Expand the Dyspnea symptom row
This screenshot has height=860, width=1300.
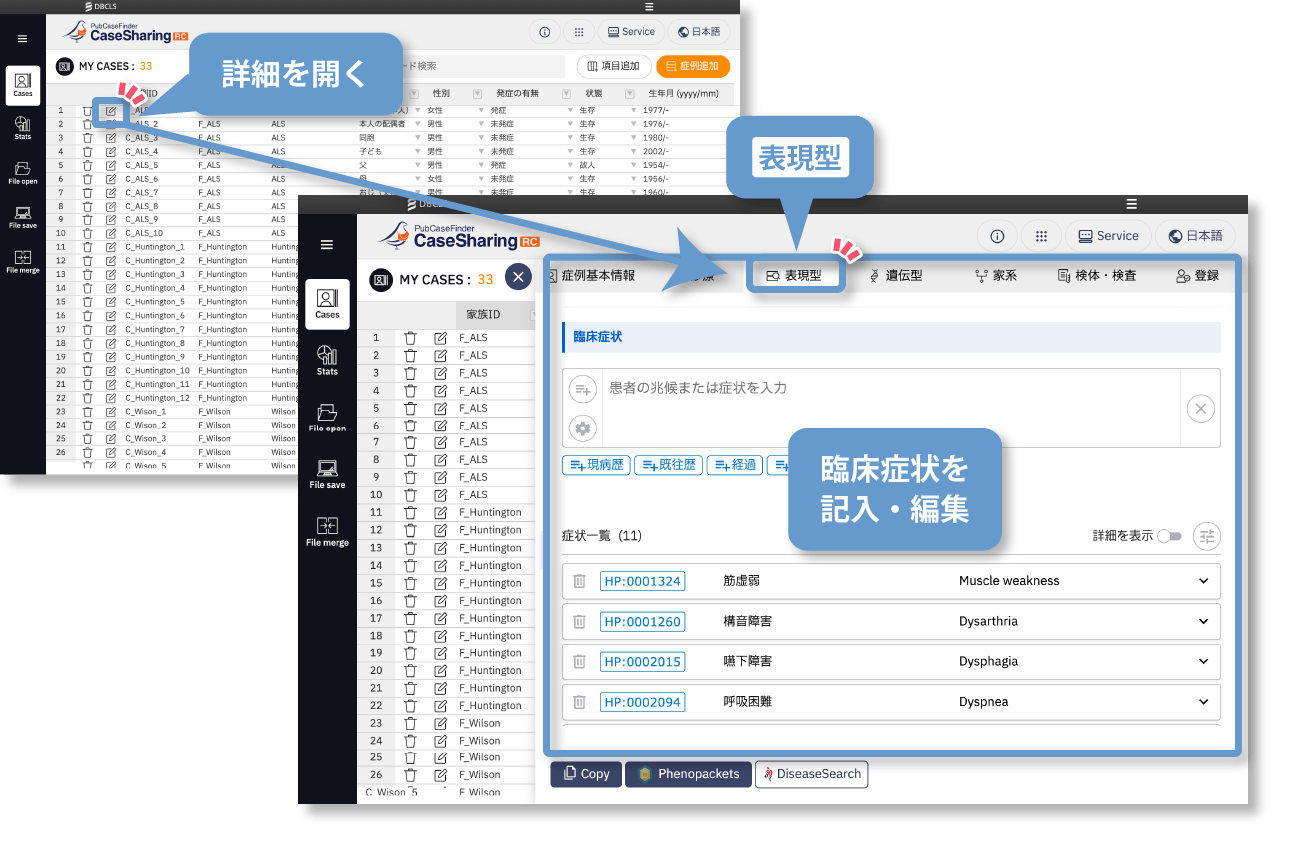click(1203, 702)
